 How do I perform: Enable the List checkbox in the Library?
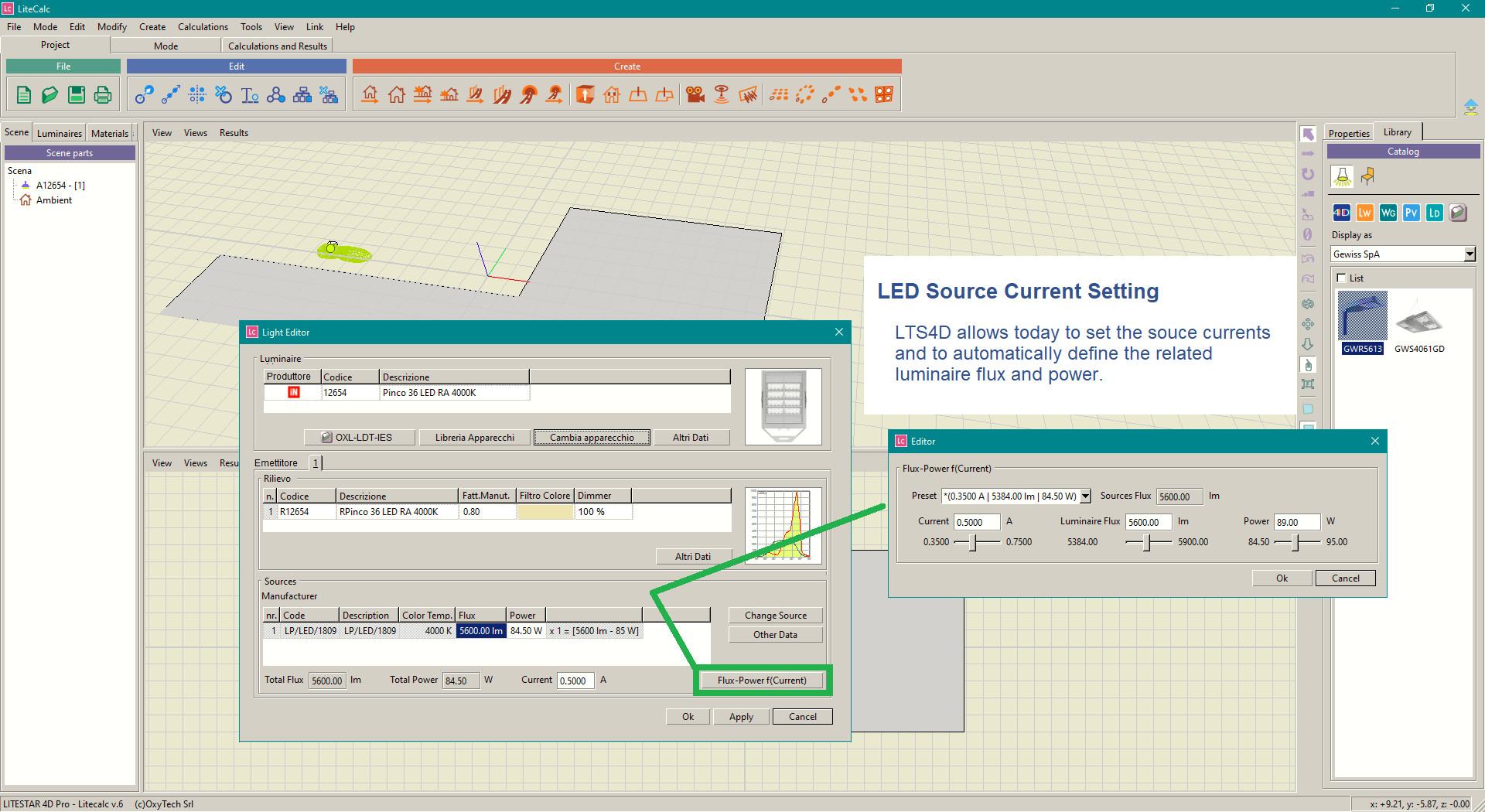click(x=1341, y=278)
